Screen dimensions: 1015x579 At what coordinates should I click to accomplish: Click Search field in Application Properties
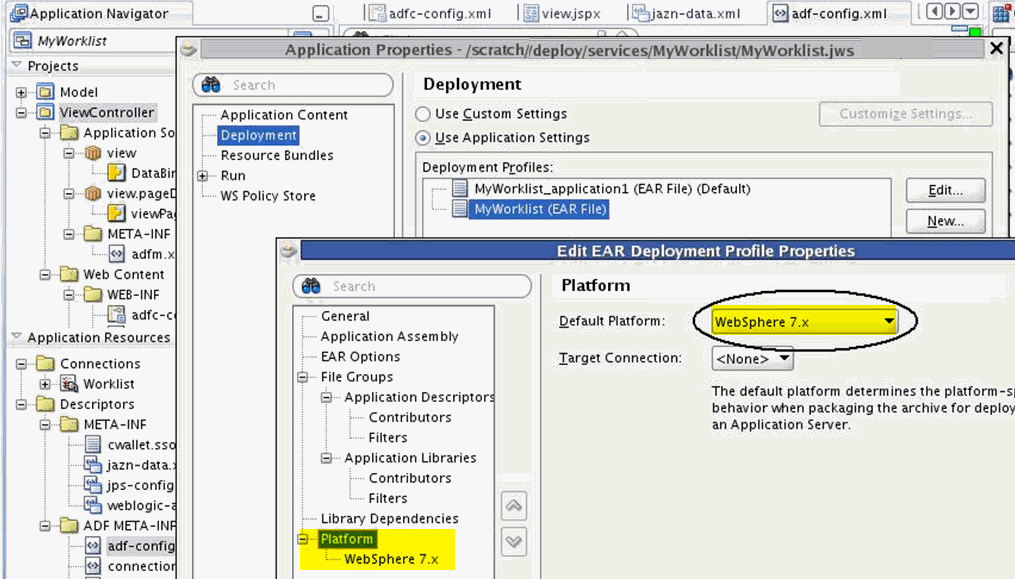click(x=293, y=85)
